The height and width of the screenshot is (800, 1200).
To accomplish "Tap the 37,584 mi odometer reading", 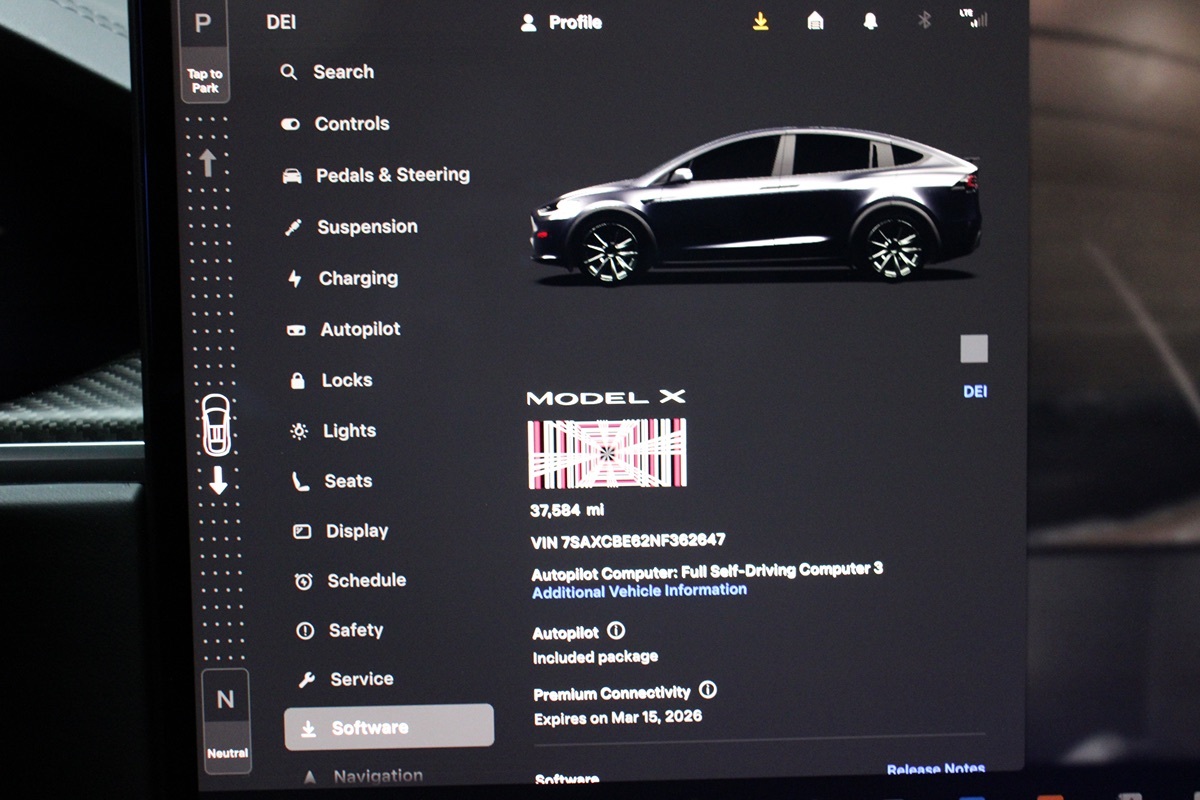I will [x=567, y=511].
